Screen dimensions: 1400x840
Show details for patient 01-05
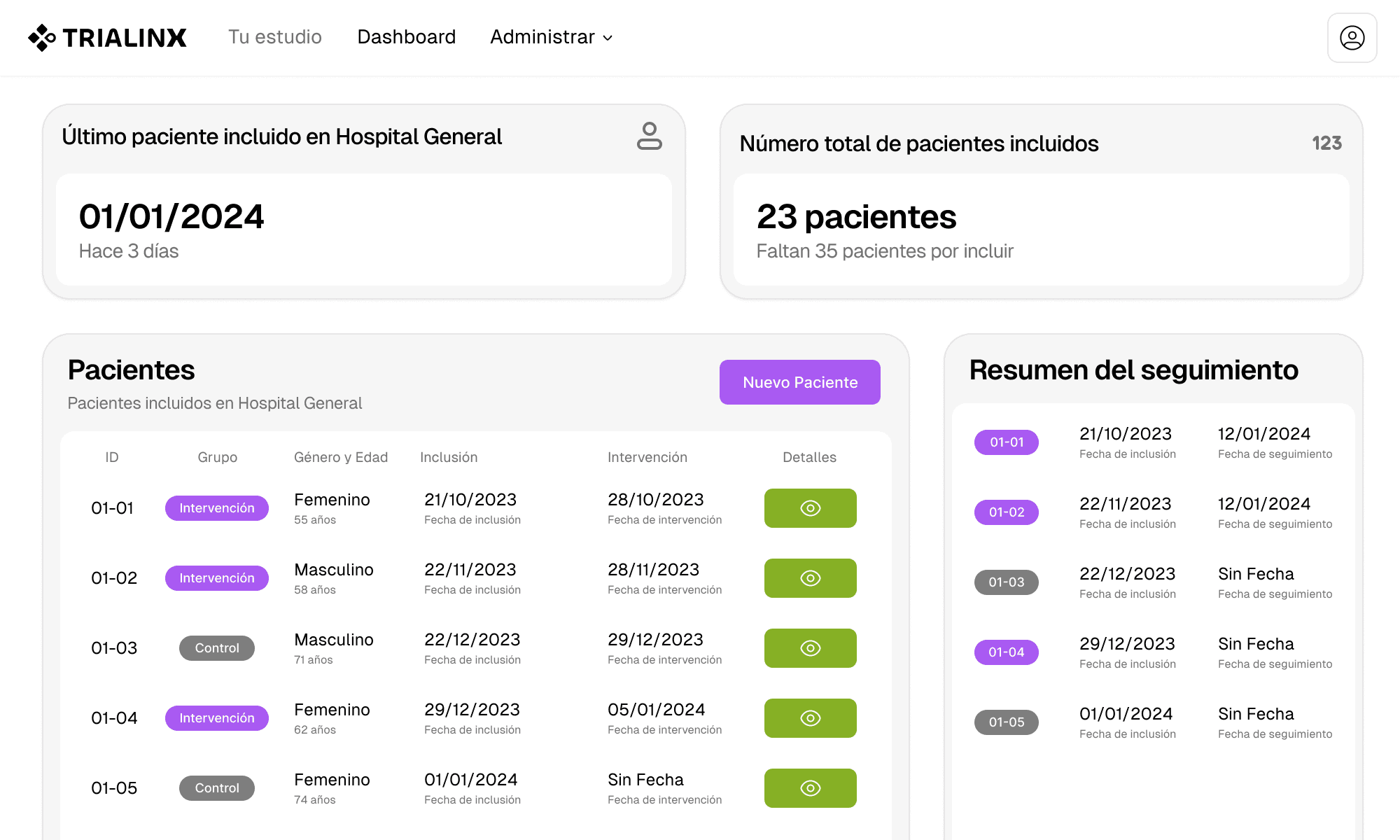(x=810, y=788)
